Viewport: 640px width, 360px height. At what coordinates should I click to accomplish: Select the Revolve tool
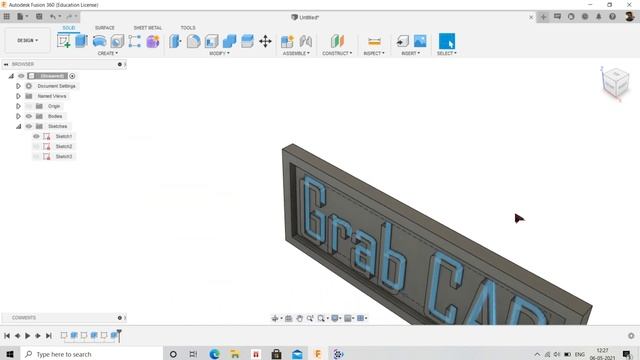tap(99, 41)
